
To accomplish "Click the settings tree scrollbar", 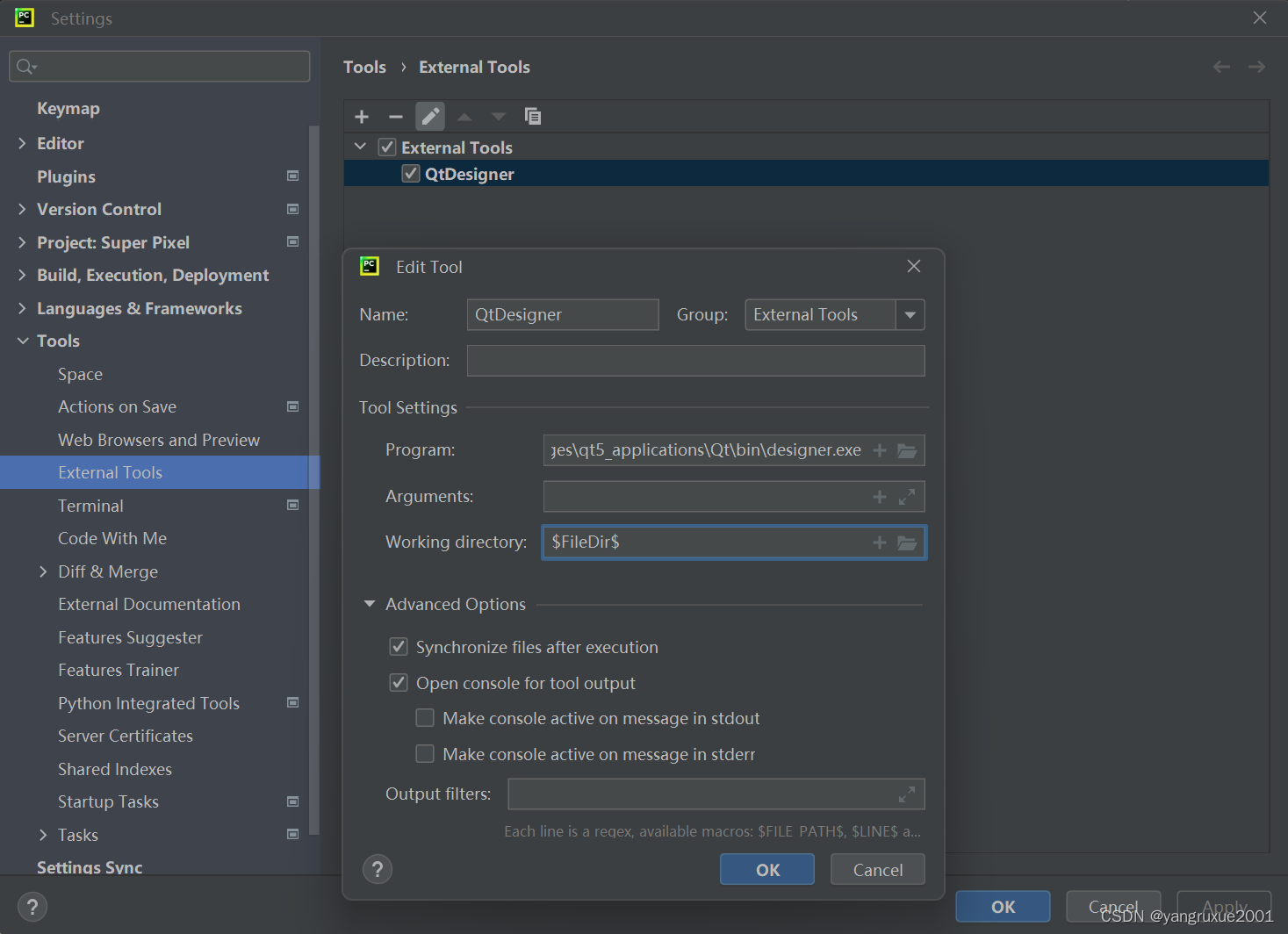I will coord(313,479).
